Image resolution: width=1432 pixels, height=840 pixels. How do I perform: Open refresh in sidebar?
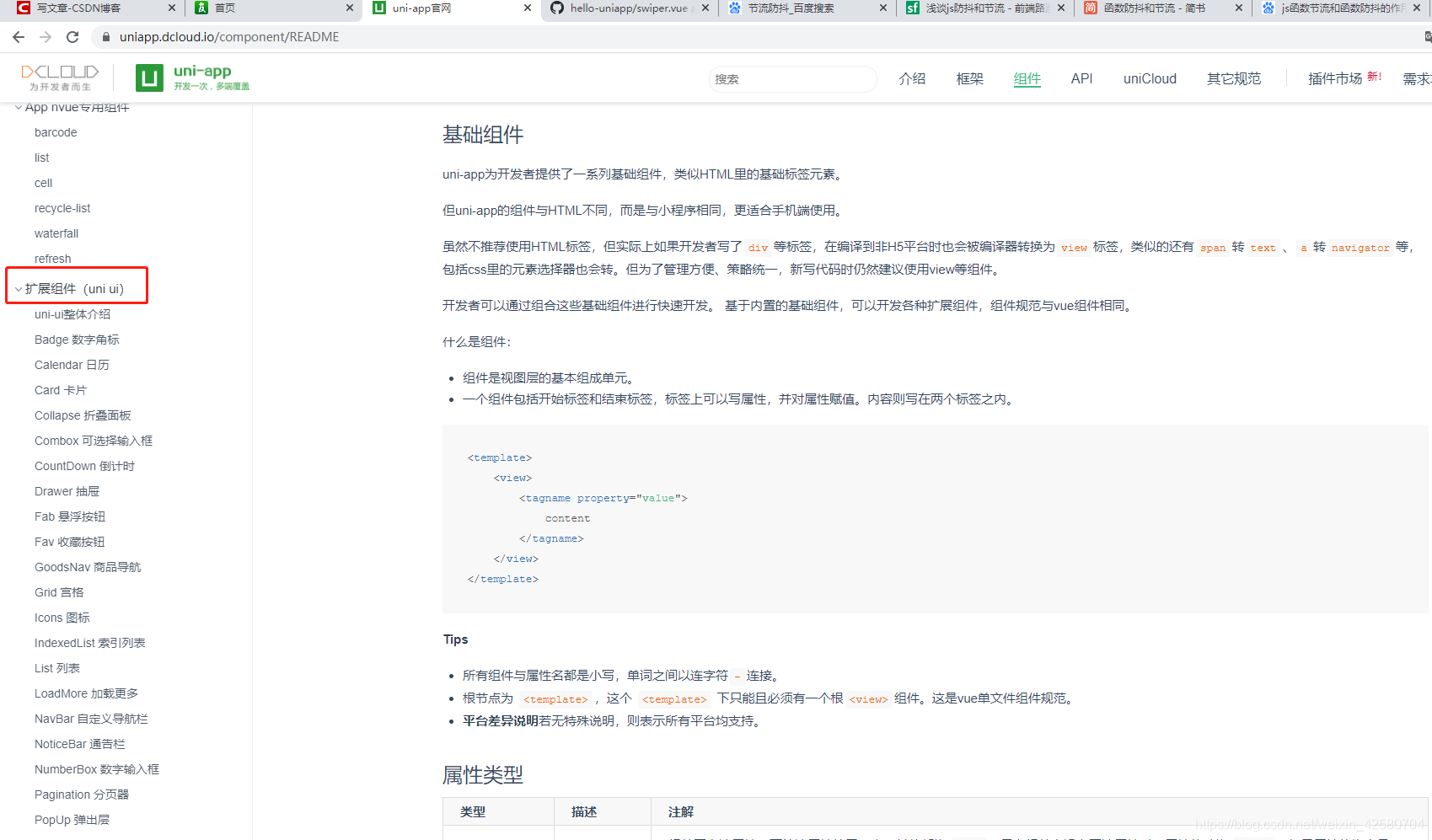coord(52,259)
